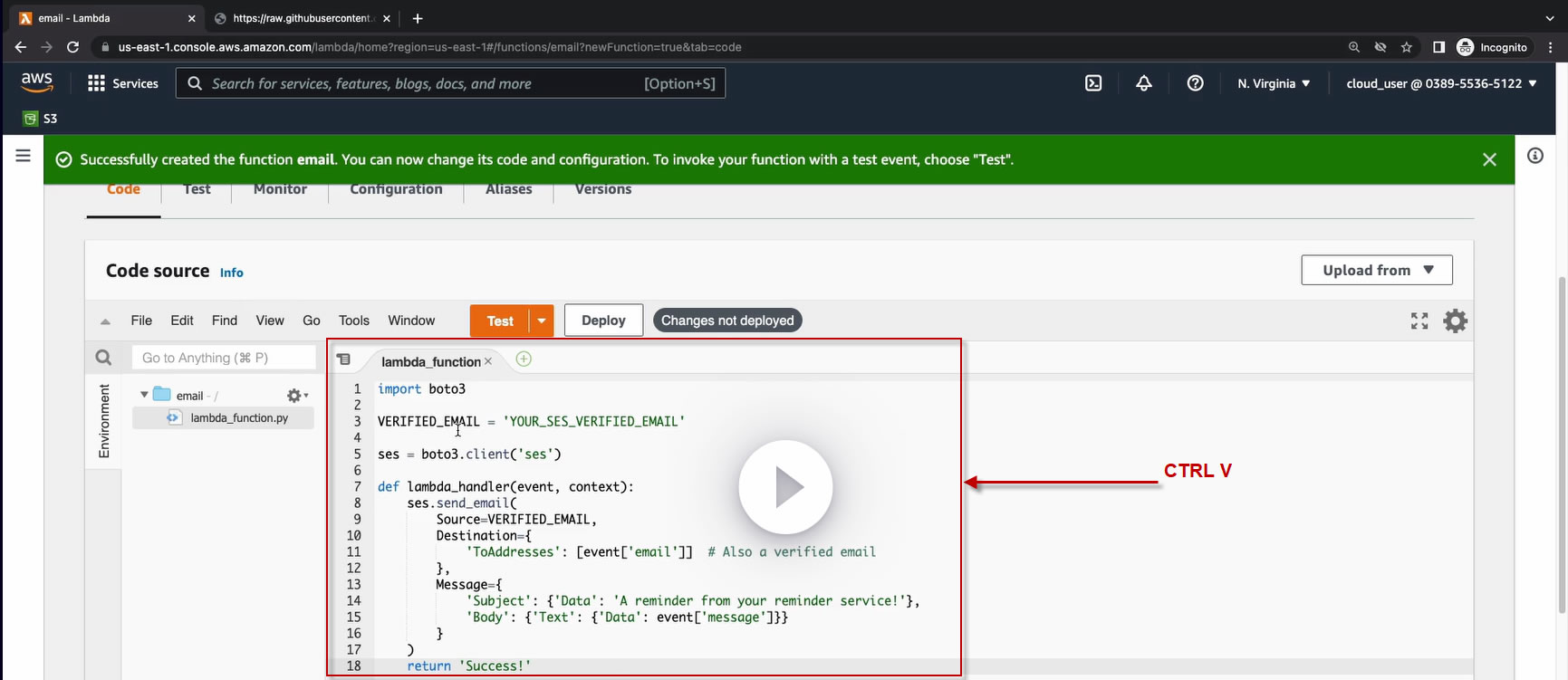1568x680 pixels.
Task: Open the Tools menu in editor
Action: pyautogui.click(x=353, y=321)
